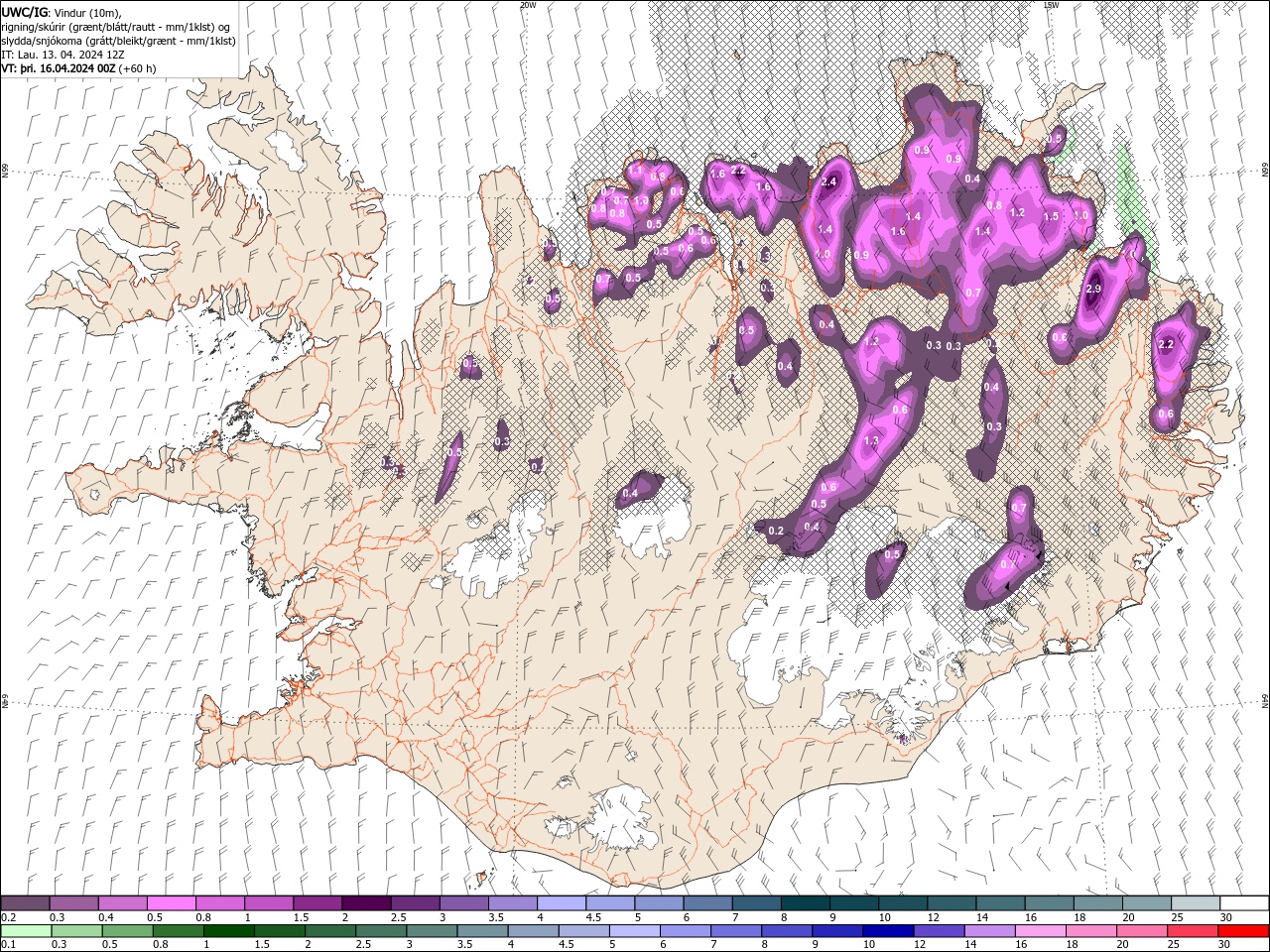1270x952 pixels.
Task: Click the '66N' latitude label on the right edge
Action: [x=1265, y=172]
